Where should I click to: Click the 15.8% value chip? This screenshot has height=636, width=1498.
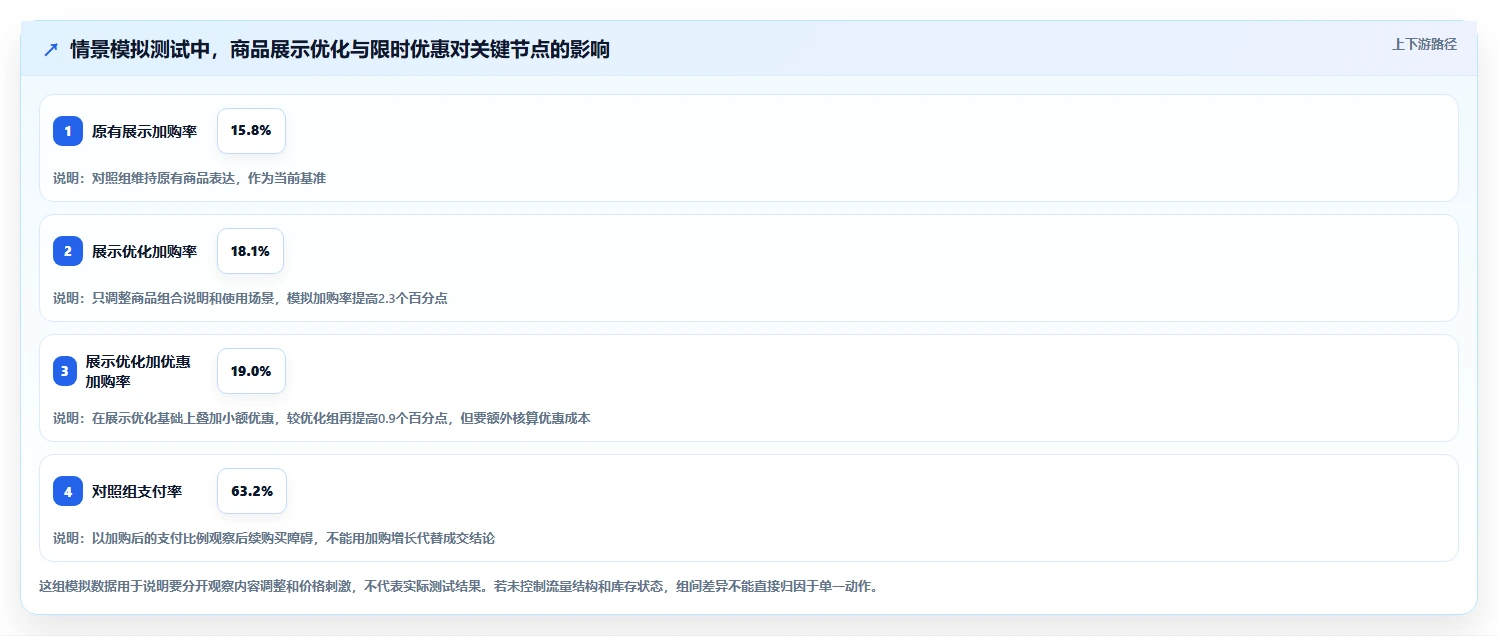coord(251,131)
